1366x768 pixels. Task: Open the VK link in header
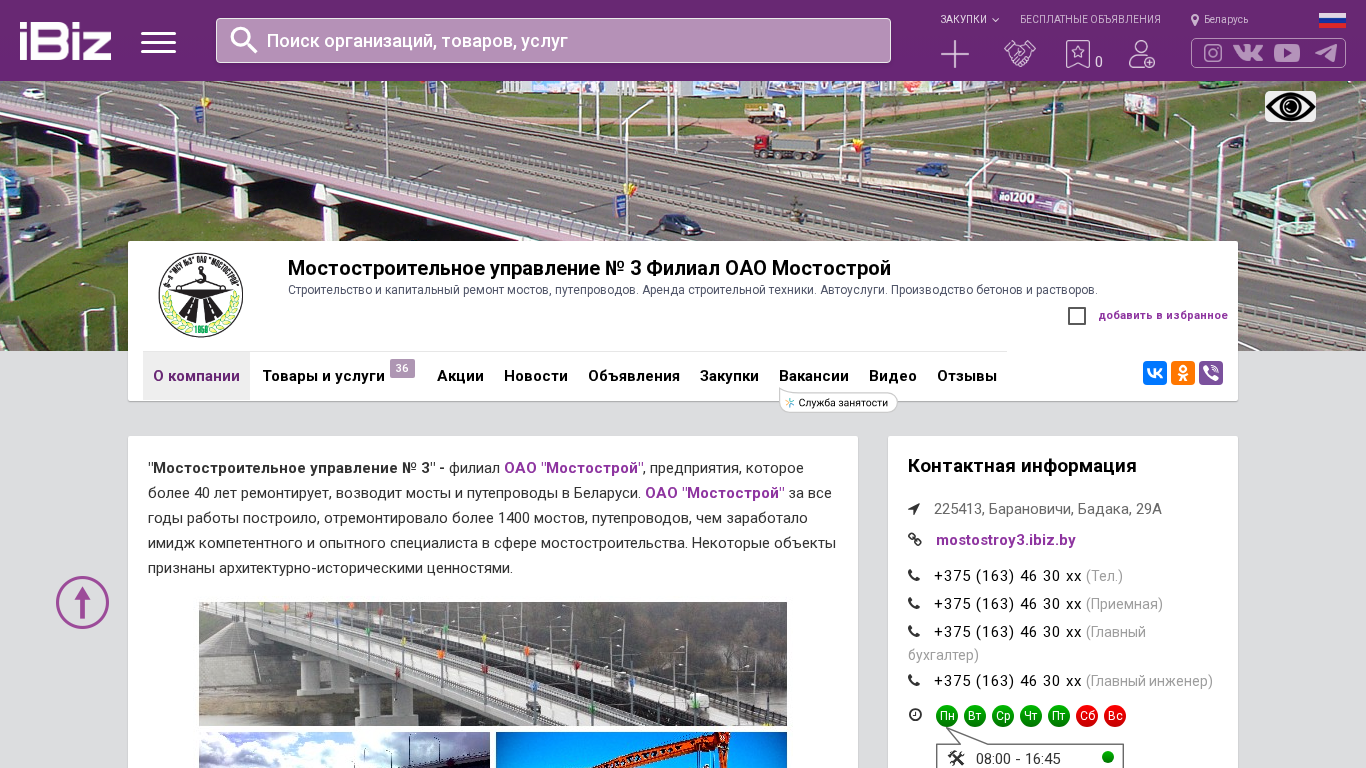1248,53
